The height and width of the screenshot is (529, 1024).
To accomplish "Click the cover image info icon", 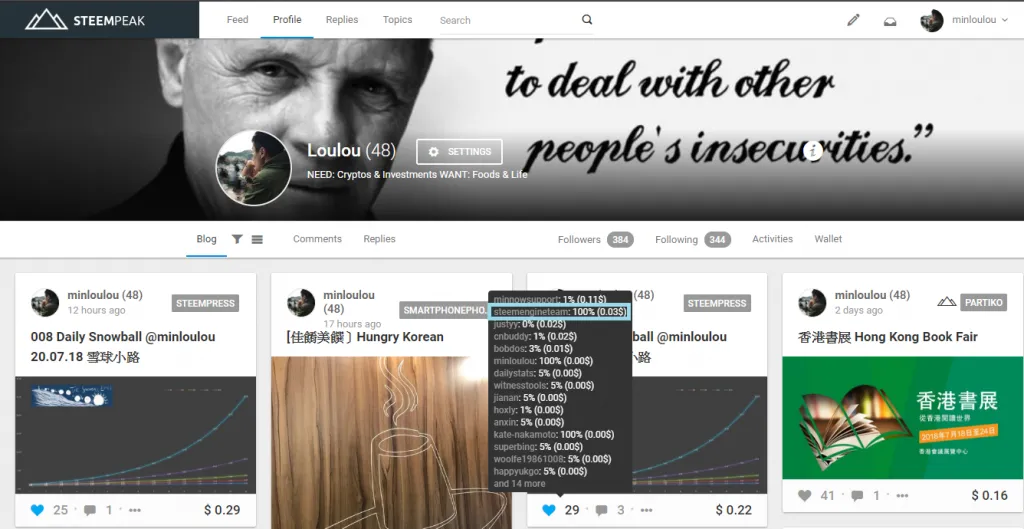I will tap(812, 151).
